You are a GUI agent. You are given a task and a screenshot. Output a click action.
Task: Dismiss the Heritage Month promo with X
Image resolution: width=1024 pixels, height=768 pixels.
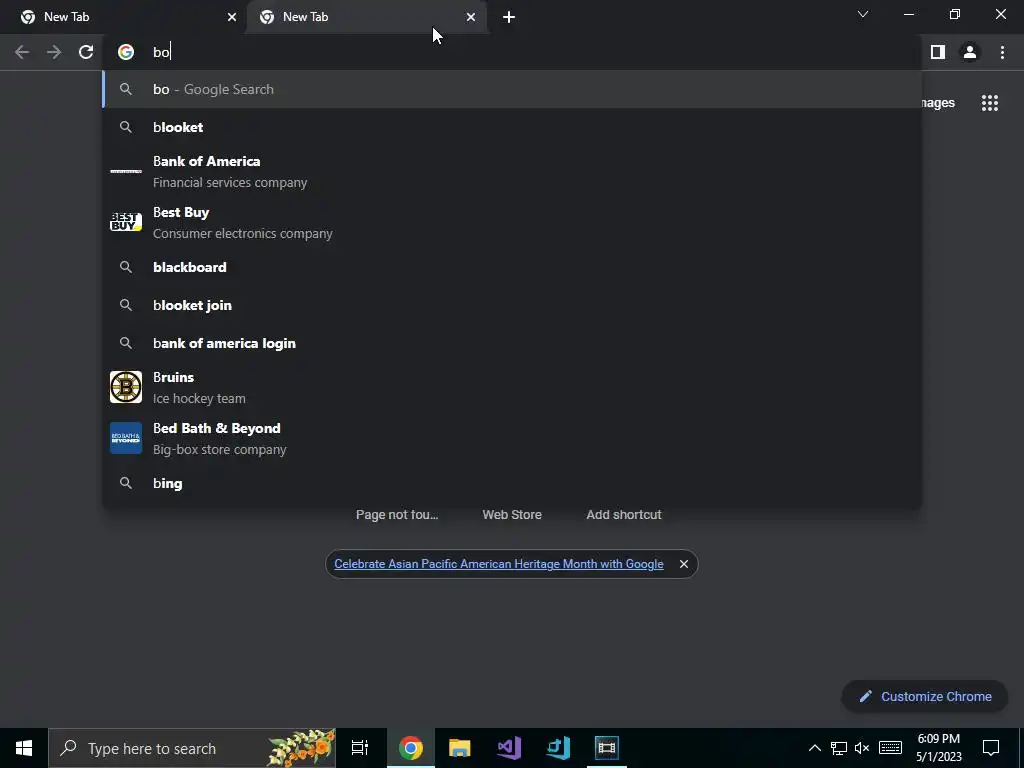tap(684, 564)
